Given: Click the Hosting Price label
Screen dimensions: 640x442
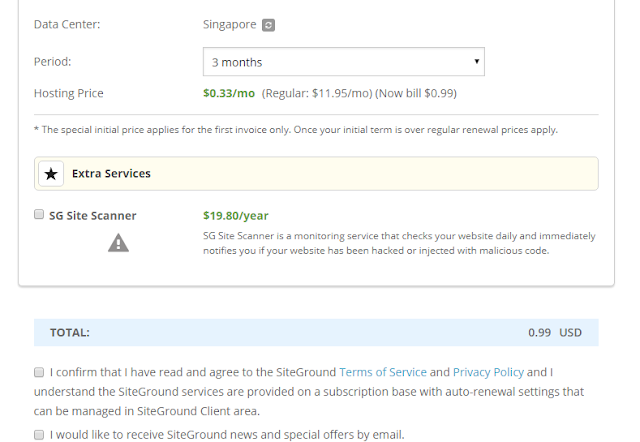Looking at the screenshot, I should click(69, 93).
